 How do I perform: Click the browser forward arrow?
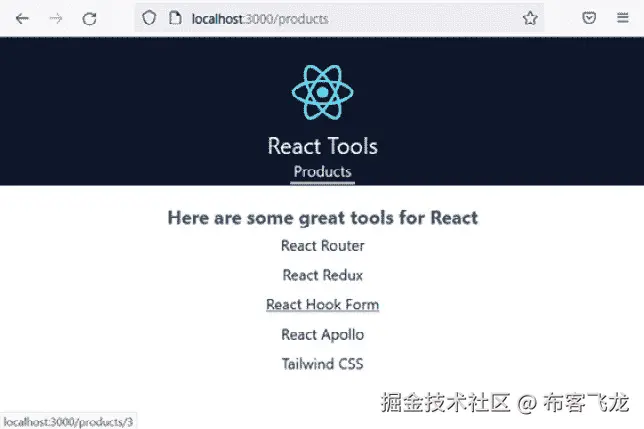tap(55, 18)
